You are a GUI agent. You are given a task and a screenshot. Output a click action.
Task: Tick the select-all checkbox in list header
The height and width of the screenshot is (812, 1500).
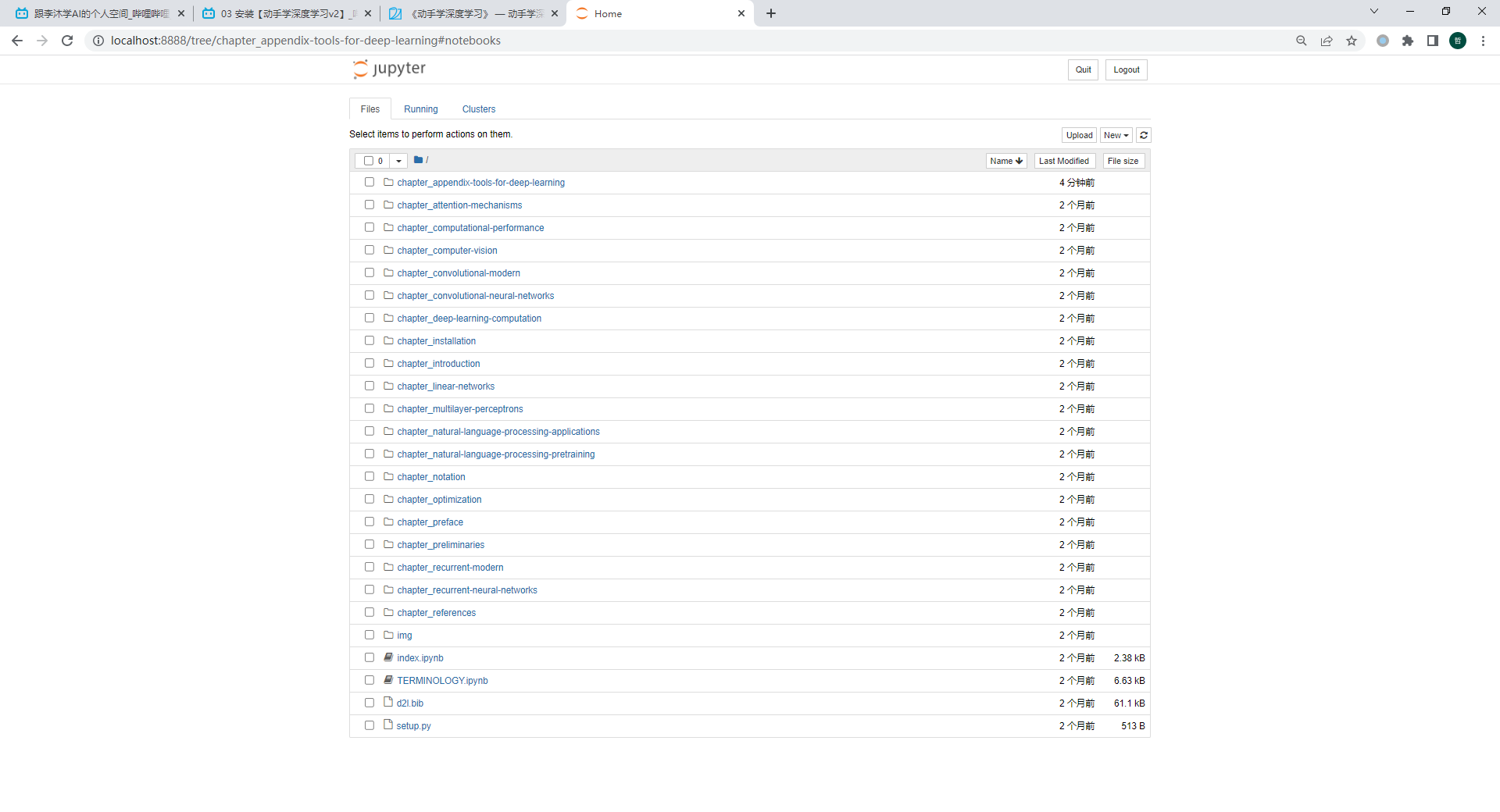pos(369,161)
